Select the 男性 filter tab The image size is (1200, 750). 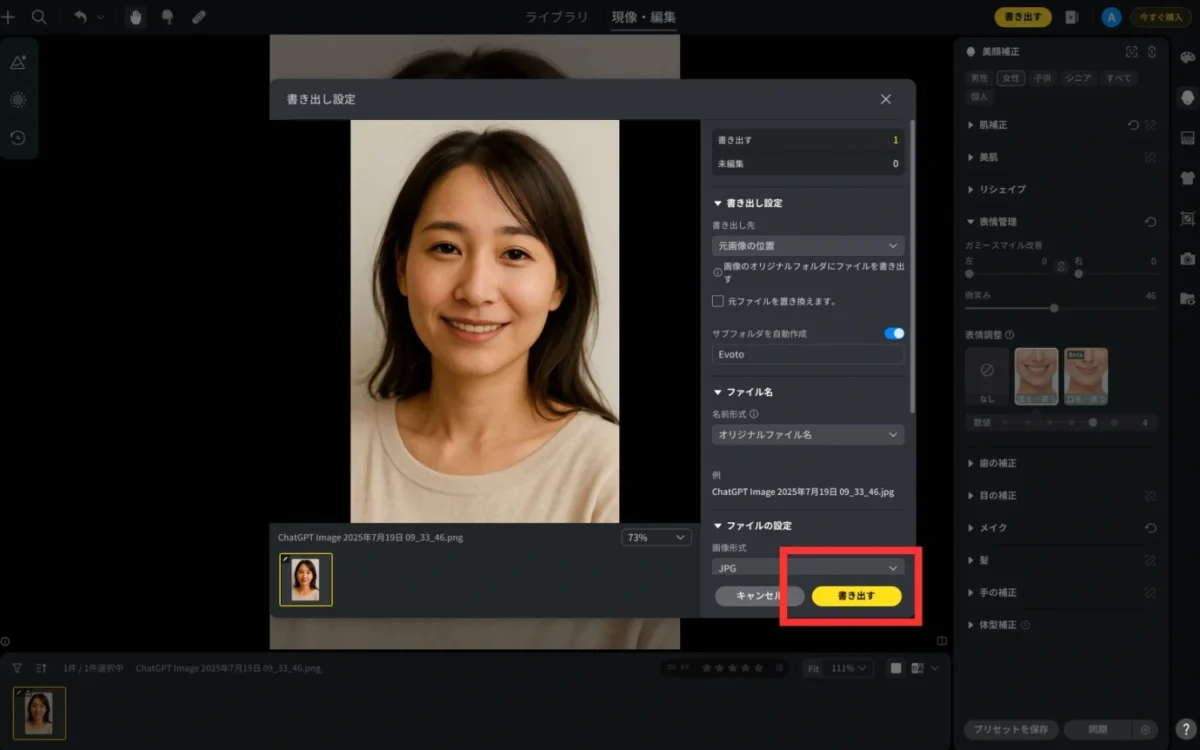click(x=980, y=78)
